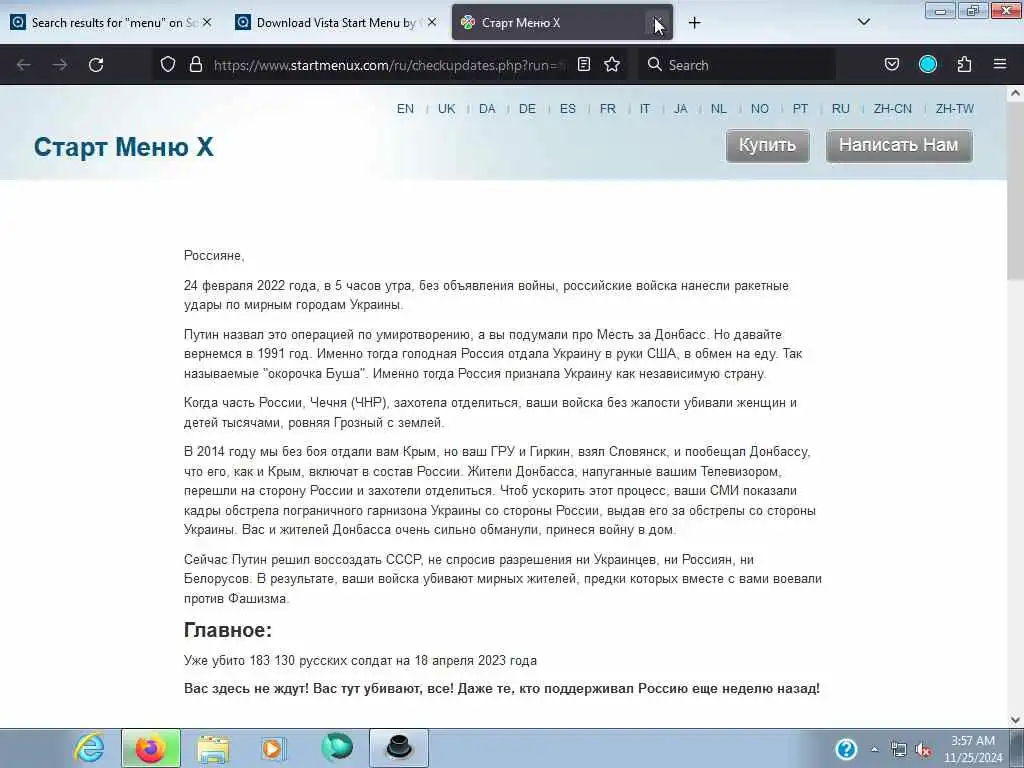Screen dimensions: 1024x768
Task: Switch site language to NO
Action: (760, 109)
